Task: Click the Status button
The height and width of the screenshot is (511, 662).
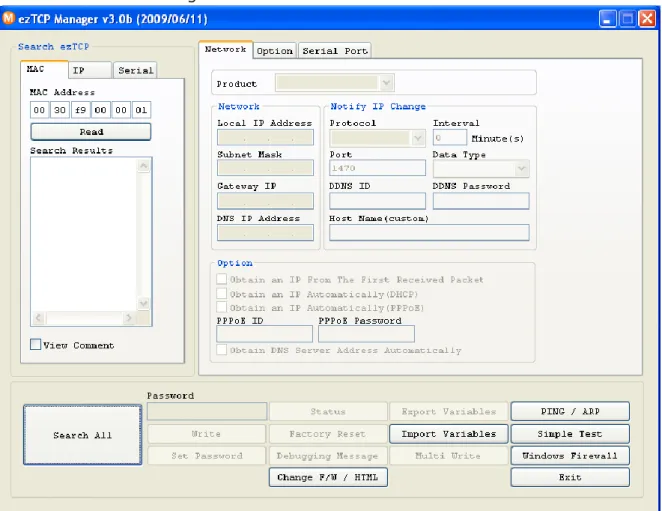Action: [328, 411]
